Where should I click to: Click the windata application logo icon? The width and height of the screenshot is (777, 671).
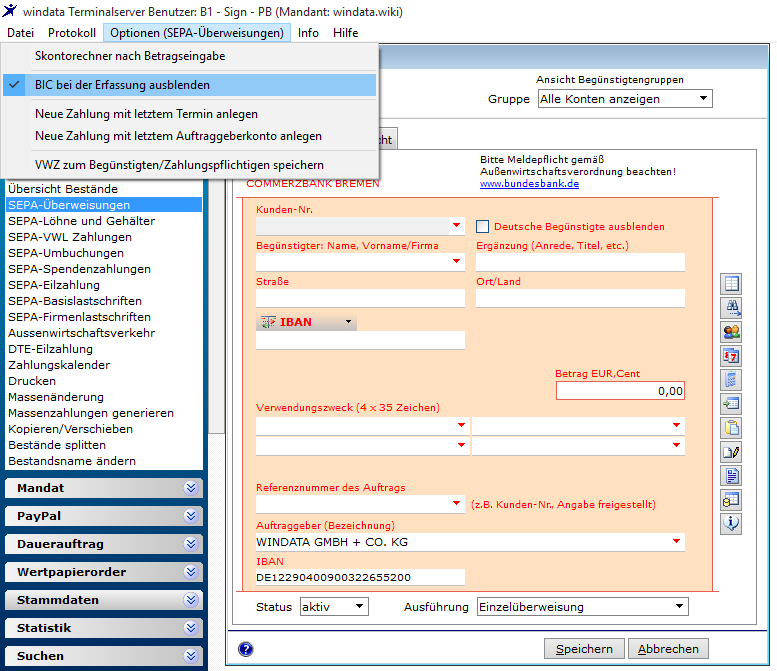(x=9, y=10)
